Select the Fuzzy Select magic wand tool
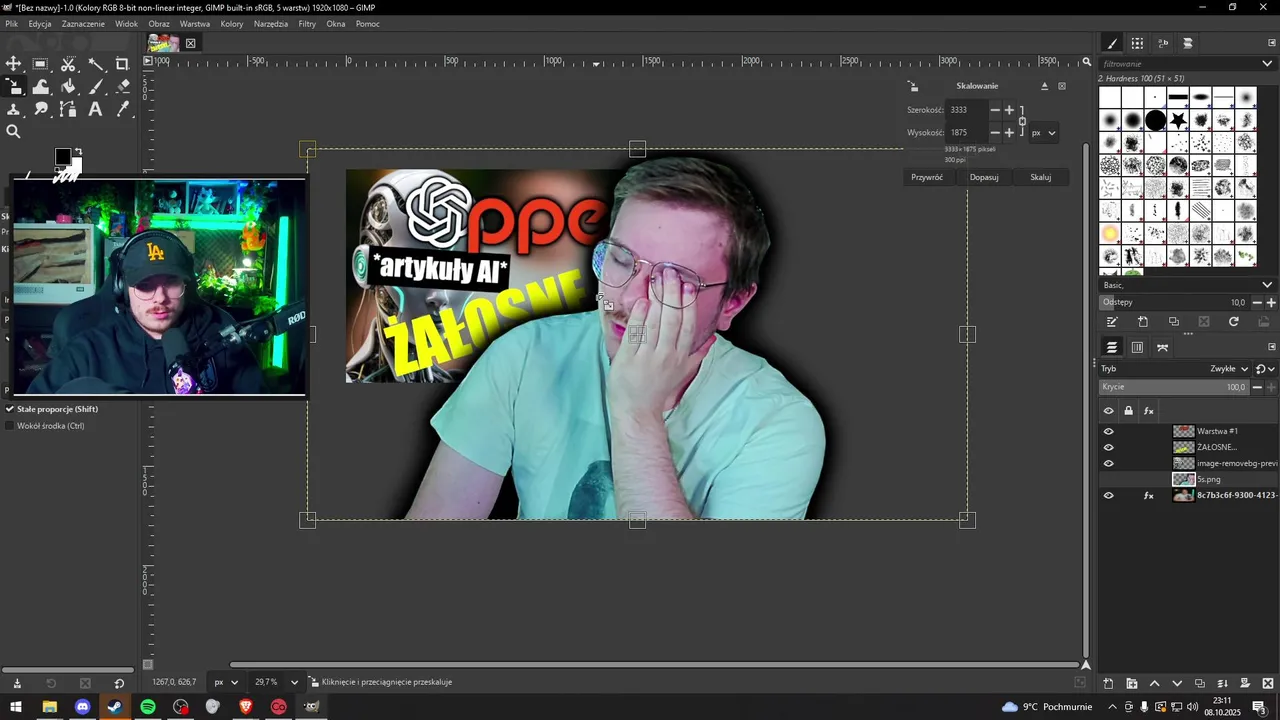Image resolution: width=1280 pixels, height=720 pixels. coord(96,64)
